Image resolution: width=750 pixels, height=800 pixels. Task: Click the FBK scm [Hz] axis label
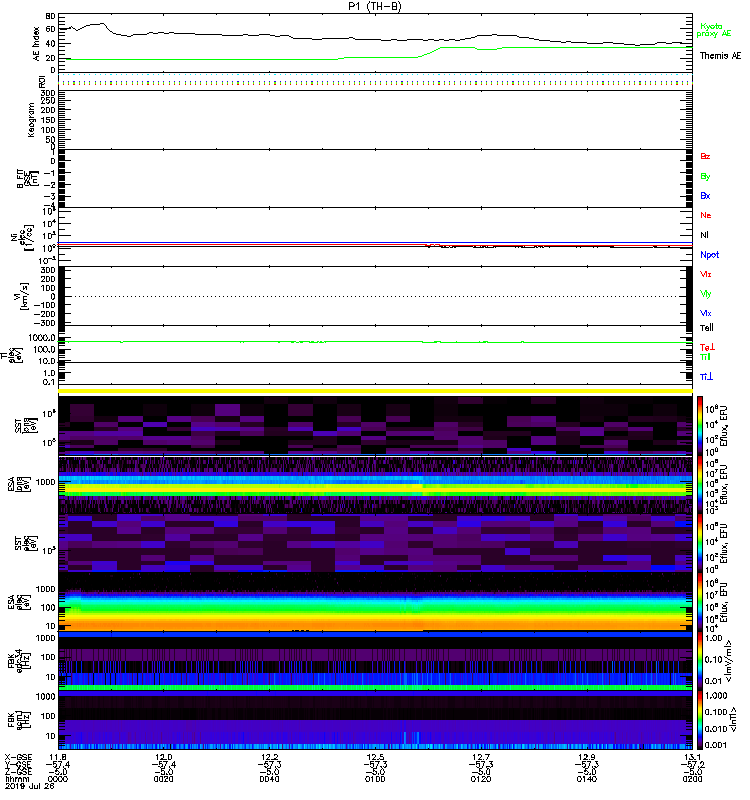tap(19, 719)
